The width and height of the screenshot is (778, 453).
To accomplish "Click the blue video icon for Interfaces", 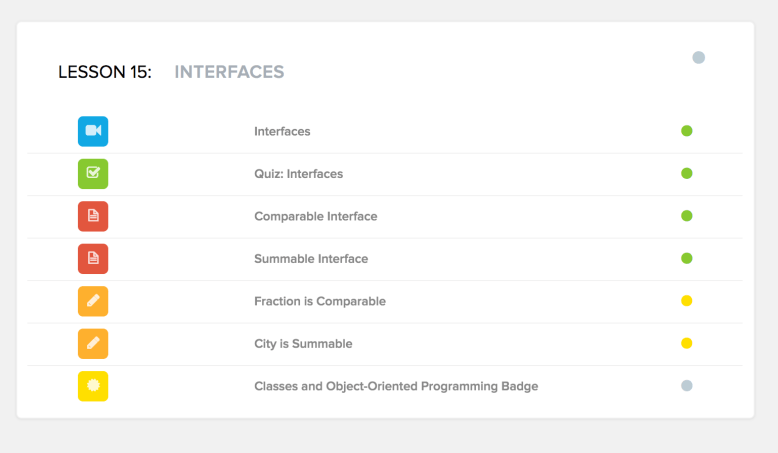I will 93,131.
